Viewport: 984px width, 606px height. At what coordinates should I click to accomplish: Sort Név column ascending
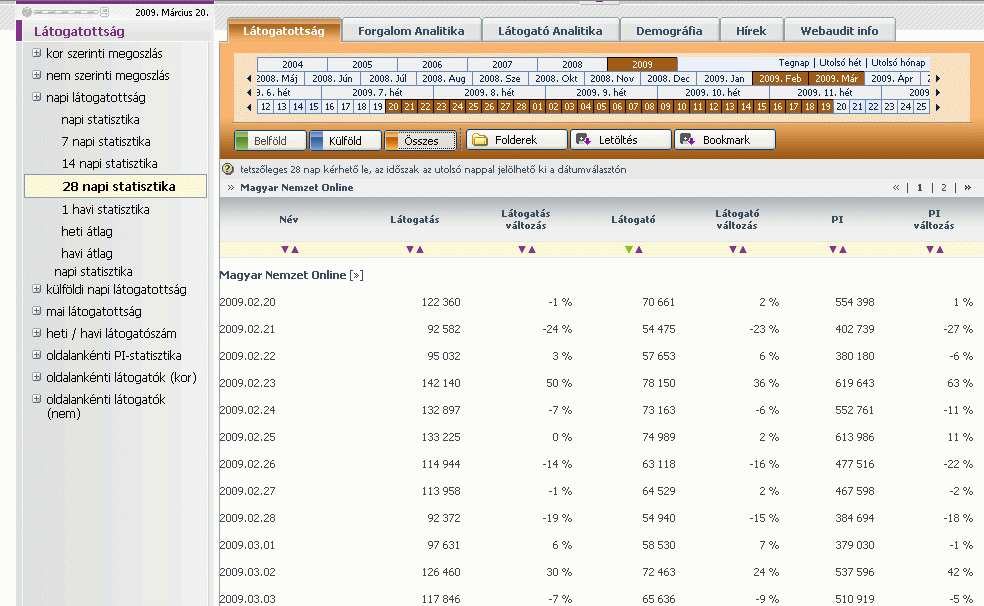coord(295,250)
